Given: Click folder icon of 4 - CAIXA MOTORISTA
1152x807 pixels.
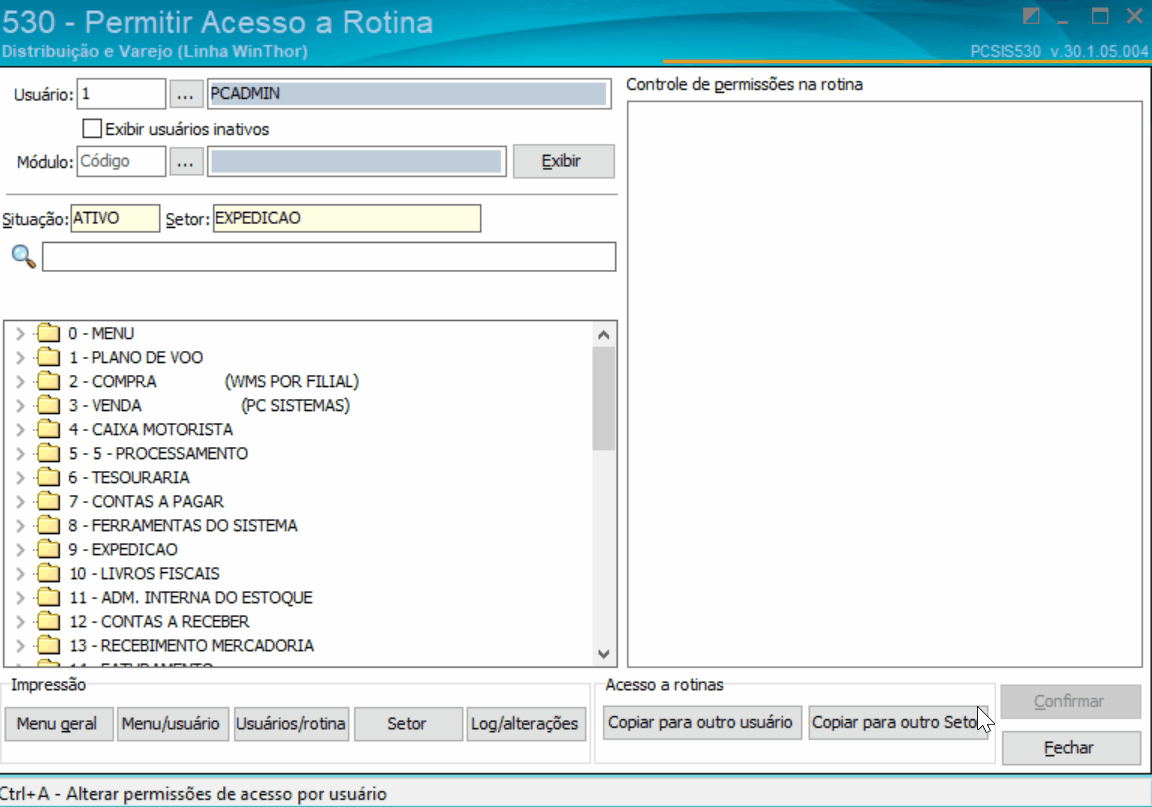Looking at the screenshot, I should 48,429.
